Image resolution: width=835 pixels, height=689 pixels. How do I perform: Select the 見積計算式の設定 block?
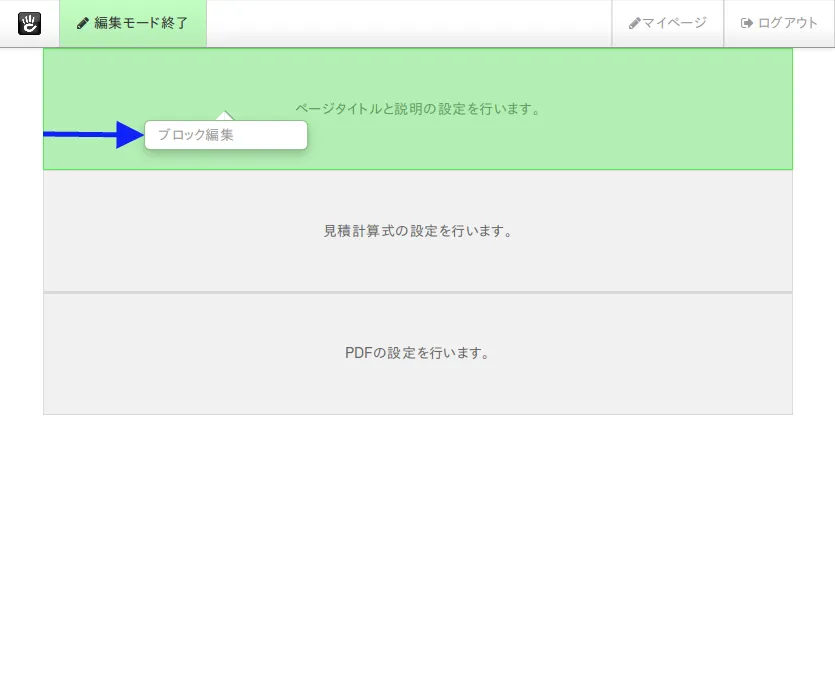[x=417, y=231]
